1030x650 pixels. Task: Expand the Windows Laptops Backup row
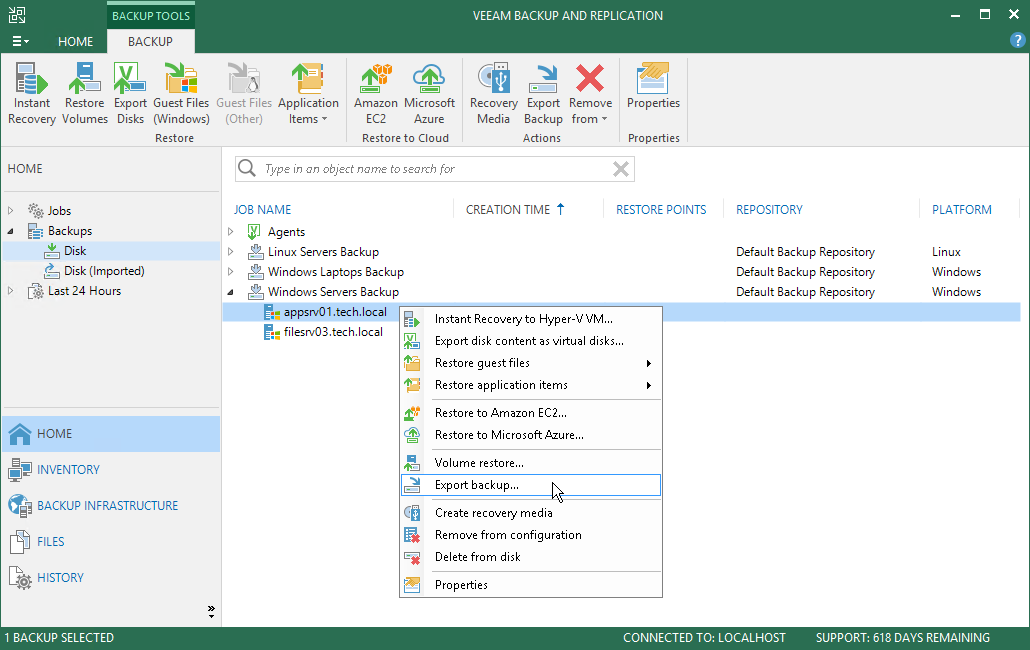click(x=231, y=272)
